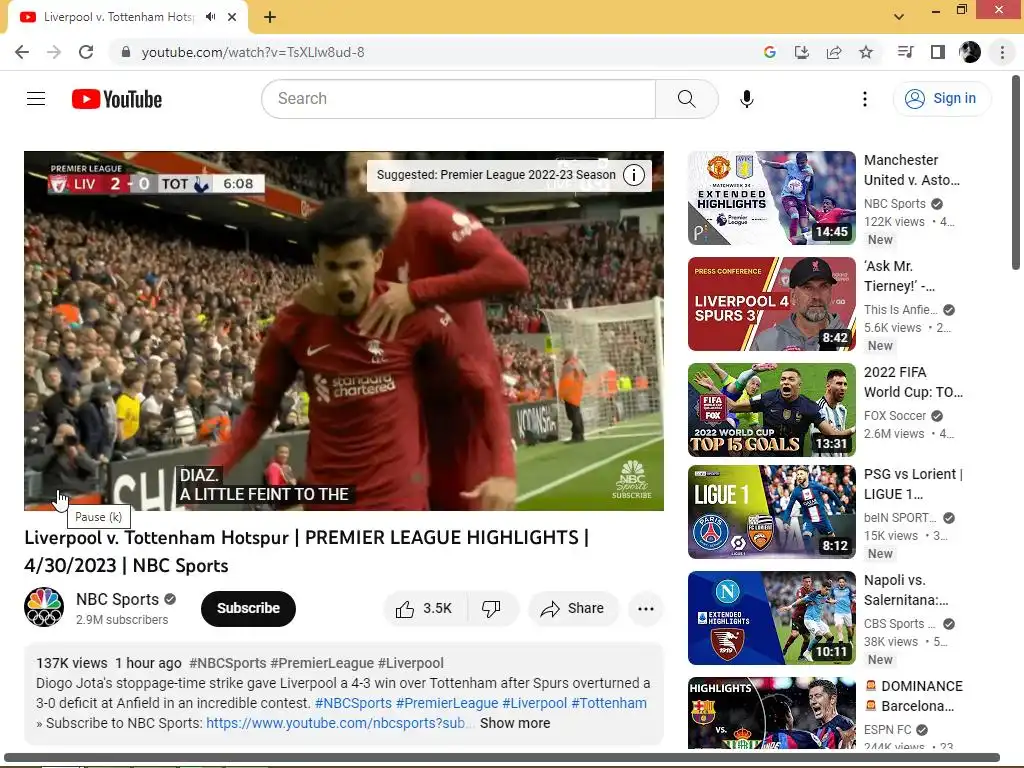This screenshot has width=1024, height=768.
Task: Toggle the browser side panel
Action: (938, 52)
